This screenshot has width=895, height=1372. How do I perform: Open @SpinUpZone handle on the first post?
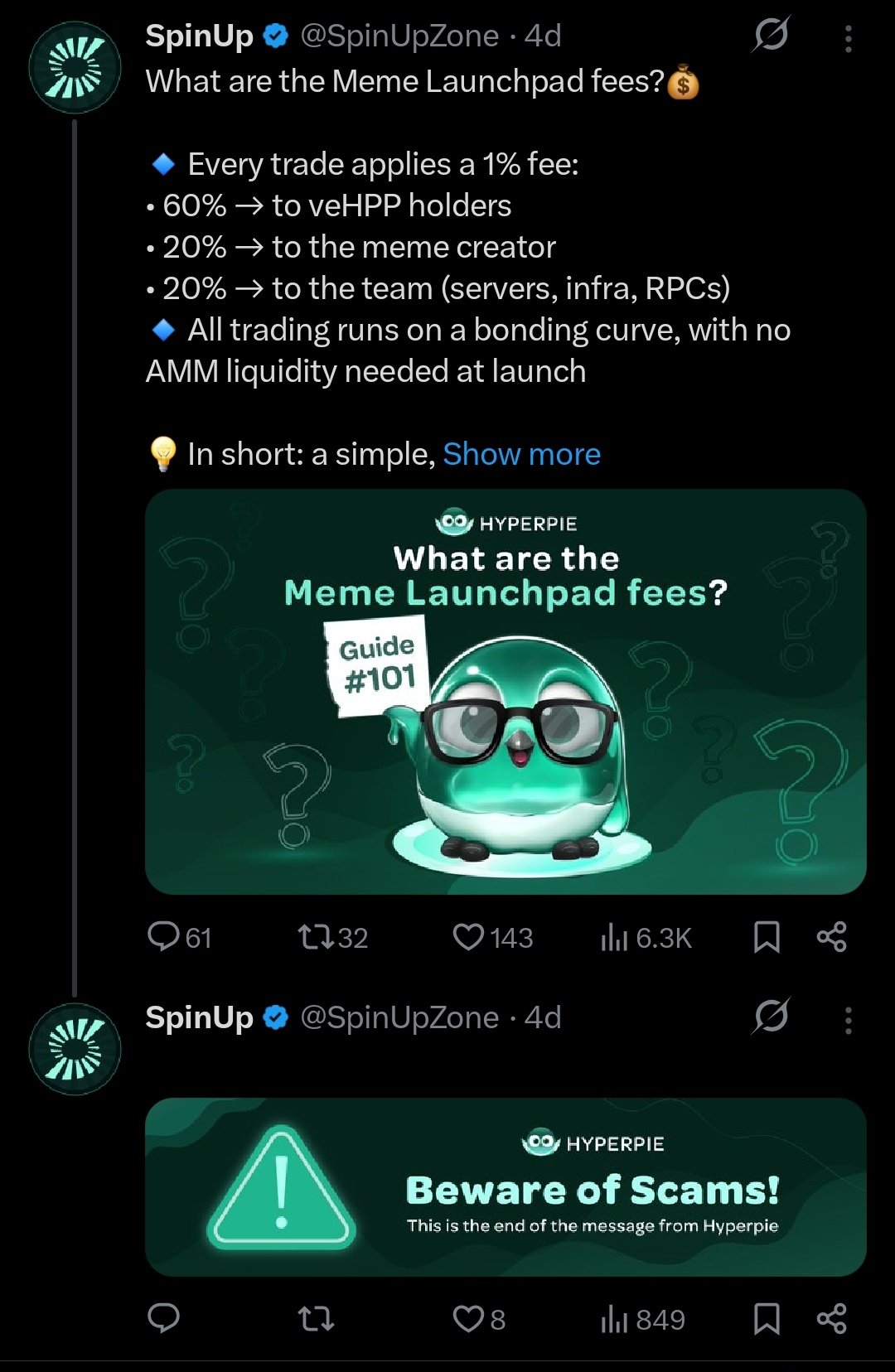pos(399,36)
